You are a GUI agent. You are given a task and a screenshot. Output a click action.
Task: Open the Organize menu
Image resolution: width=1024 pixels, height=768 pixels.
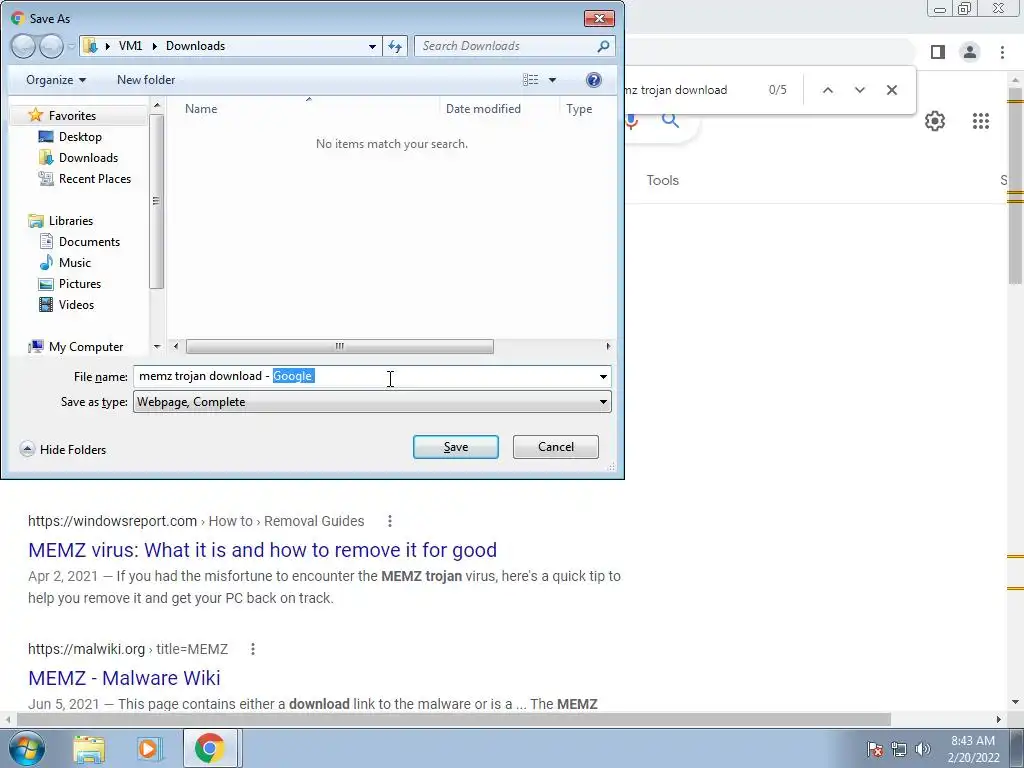(56, 80)
